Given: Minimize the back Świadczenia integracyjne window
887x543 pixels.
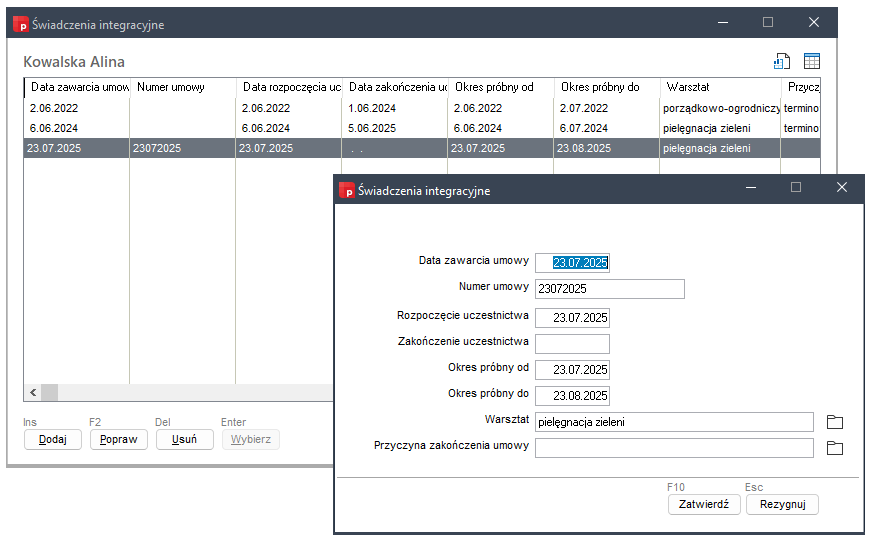Looking at the screenshot, I should 722,22.
